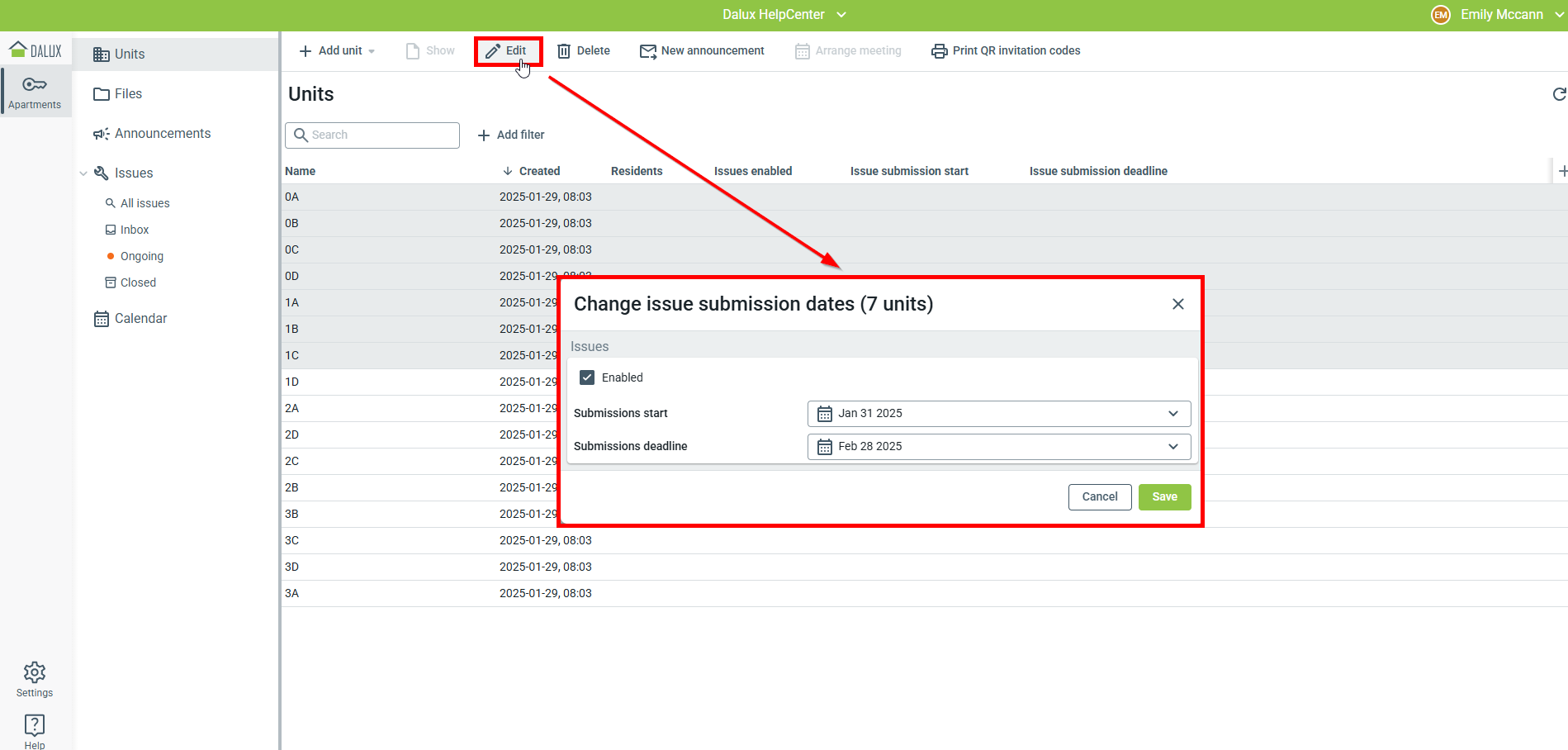Image resolution: width=1568 pixels, height=750 pixels.
Task: Click Print QR invitation codes
Action: [1006, 51]
